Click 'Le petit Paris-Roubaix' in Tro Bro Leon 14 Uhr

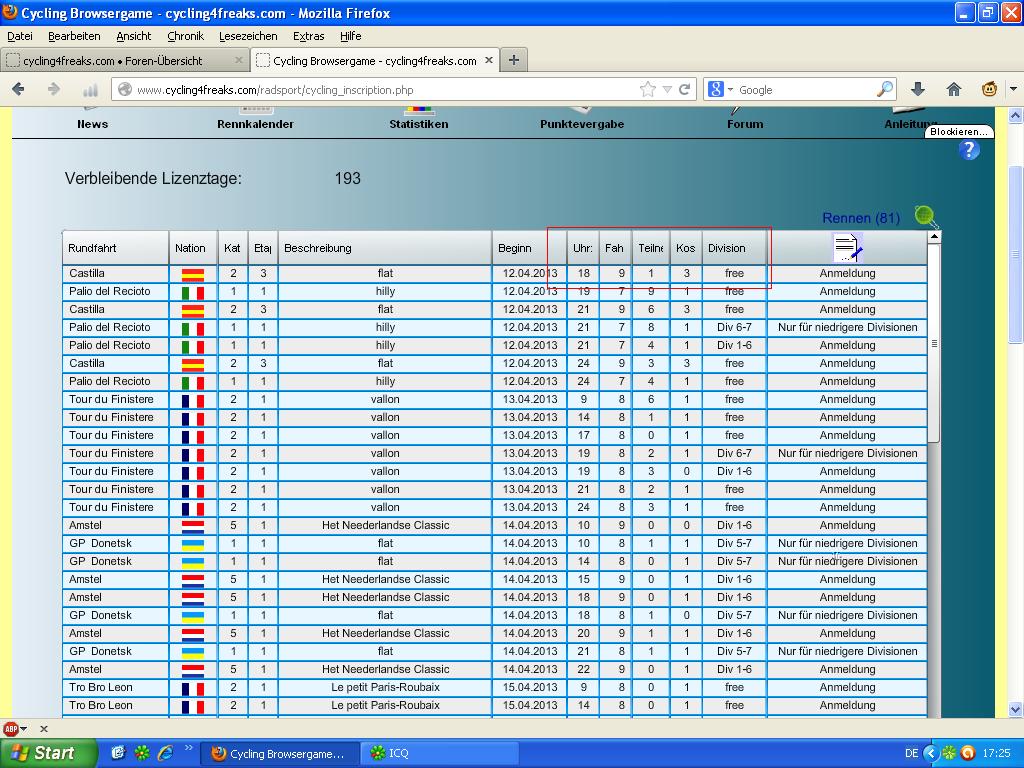(385, 705)
